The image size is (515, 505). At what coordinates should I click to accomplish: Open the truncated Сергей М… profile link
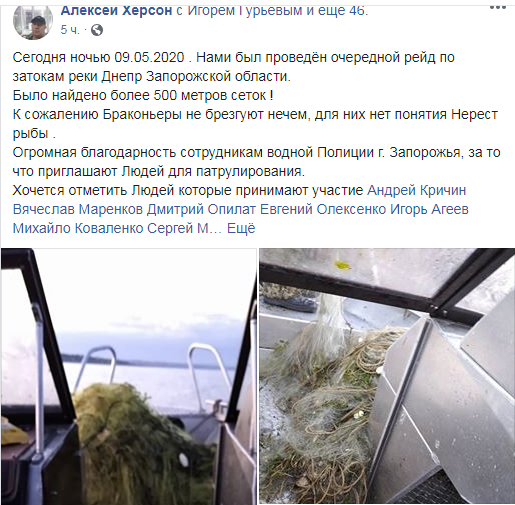pos(184,229)
